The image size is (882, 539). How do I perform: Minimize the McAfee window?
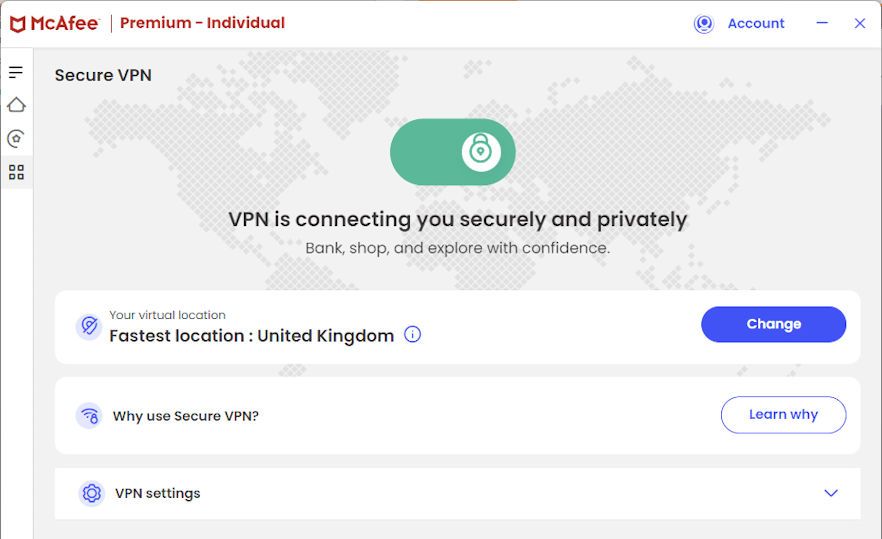[x=822, y=23]
